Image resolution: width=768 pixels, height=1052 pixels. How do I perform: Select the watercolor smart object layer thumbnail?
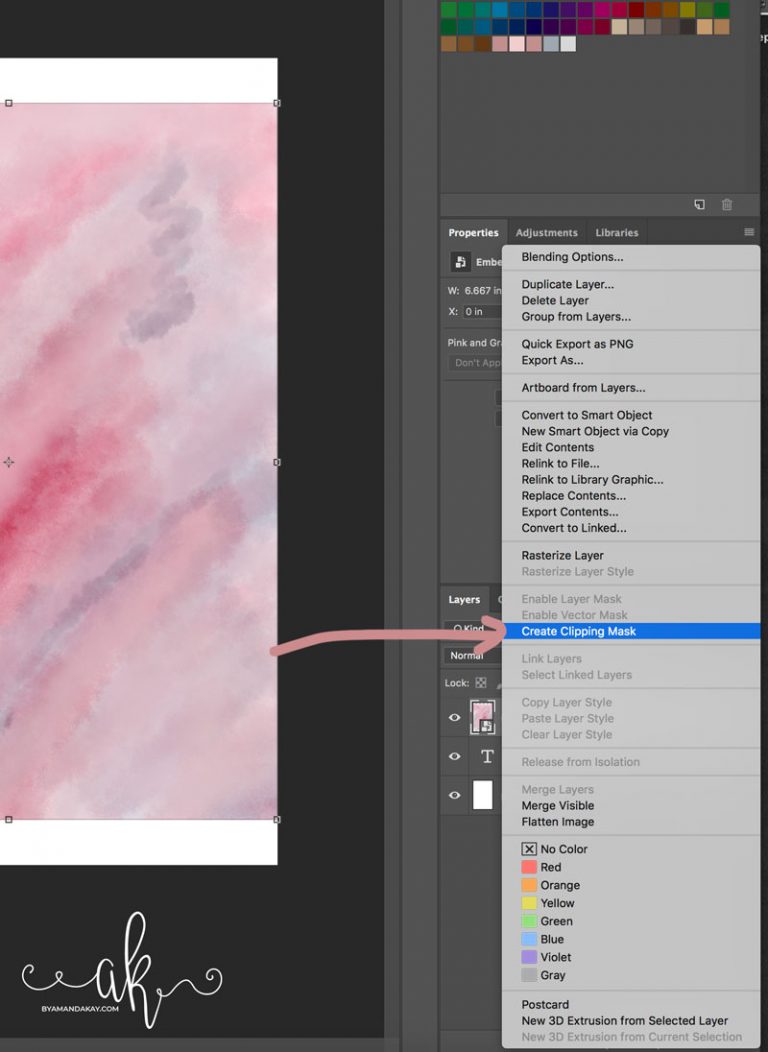(x=482, y=717)
